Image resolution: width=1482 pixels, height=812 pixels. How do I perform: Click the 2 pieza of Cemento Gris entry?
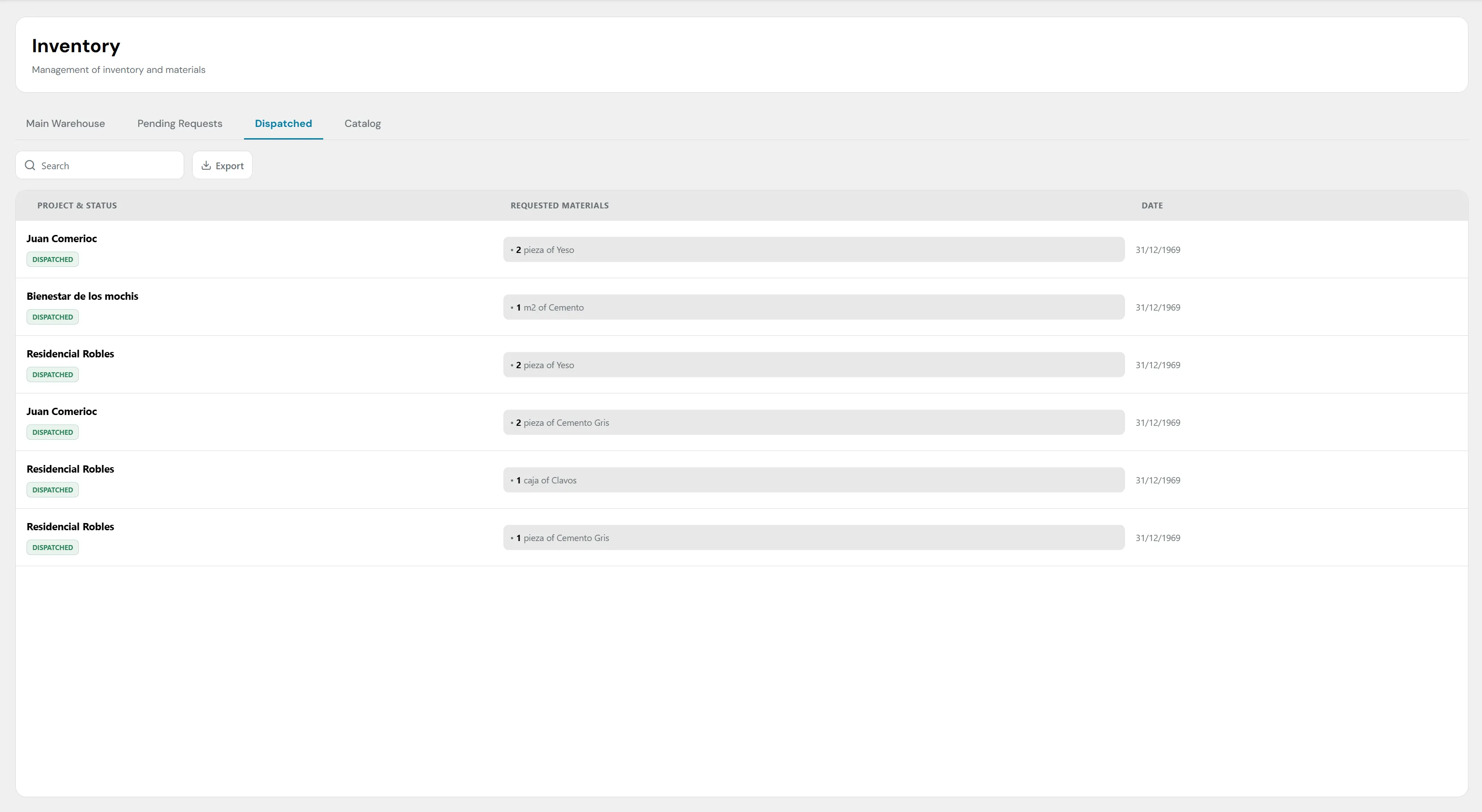[x=813, y=423]
